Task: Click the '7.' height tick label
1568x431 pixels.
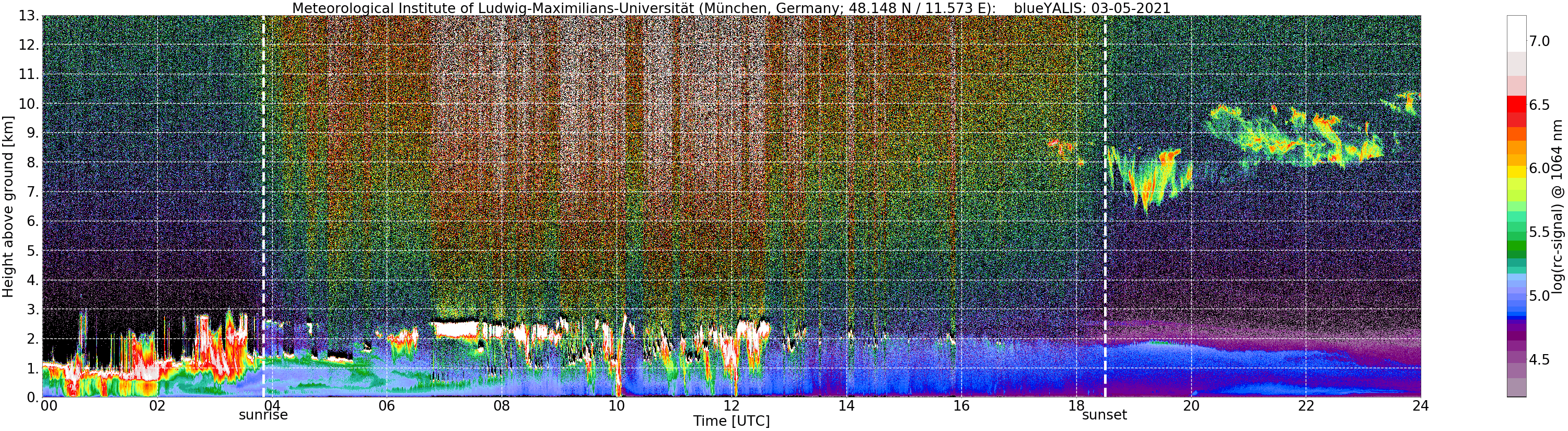Action: [x=33, y=192]
